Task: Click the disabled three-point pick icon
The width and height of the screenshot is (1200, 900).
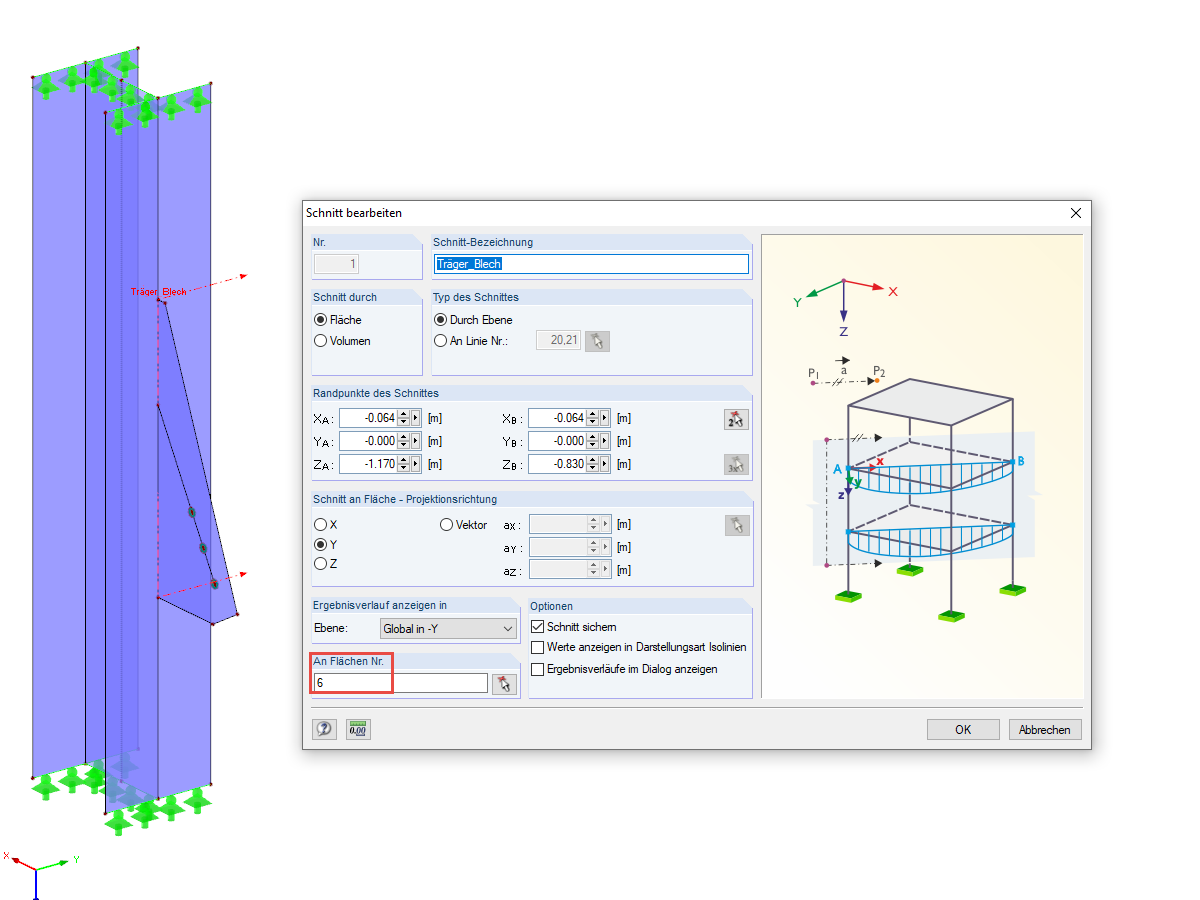Action: (736, 464)
